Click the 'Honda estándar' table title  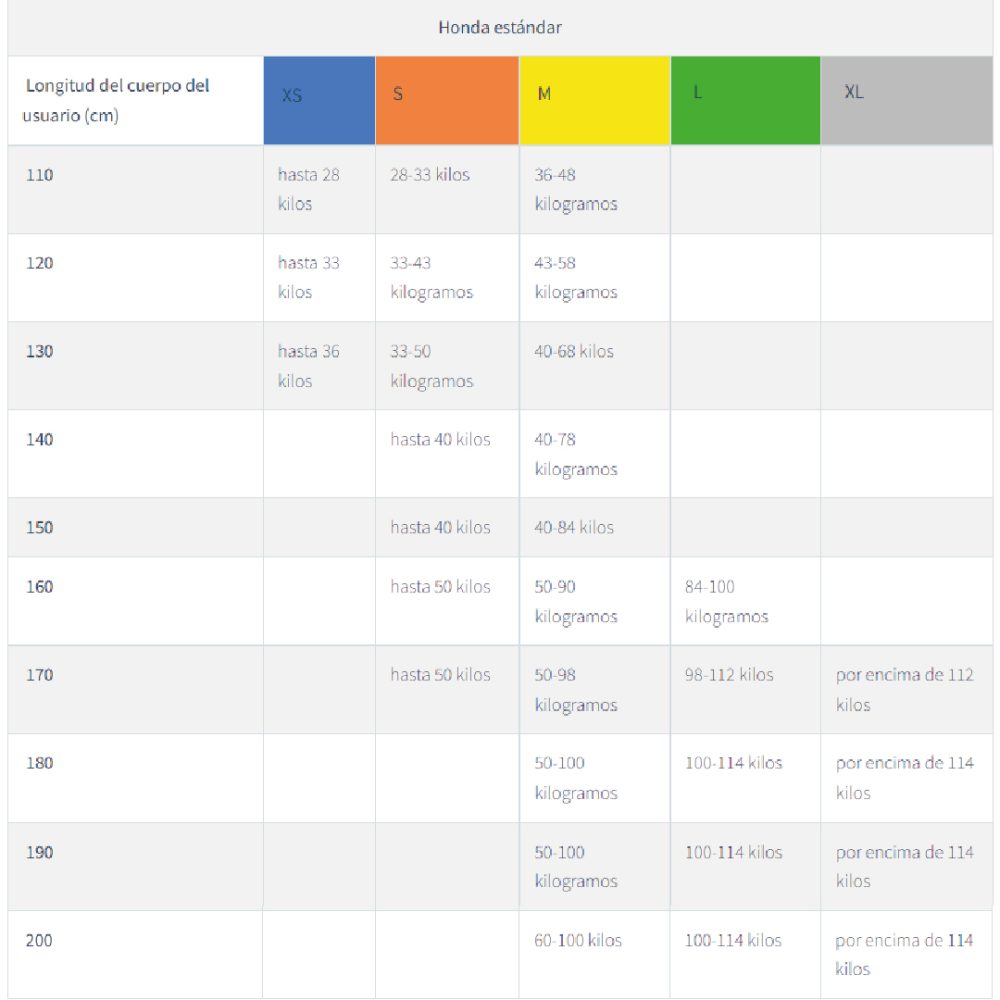click(x=500, y=28)
